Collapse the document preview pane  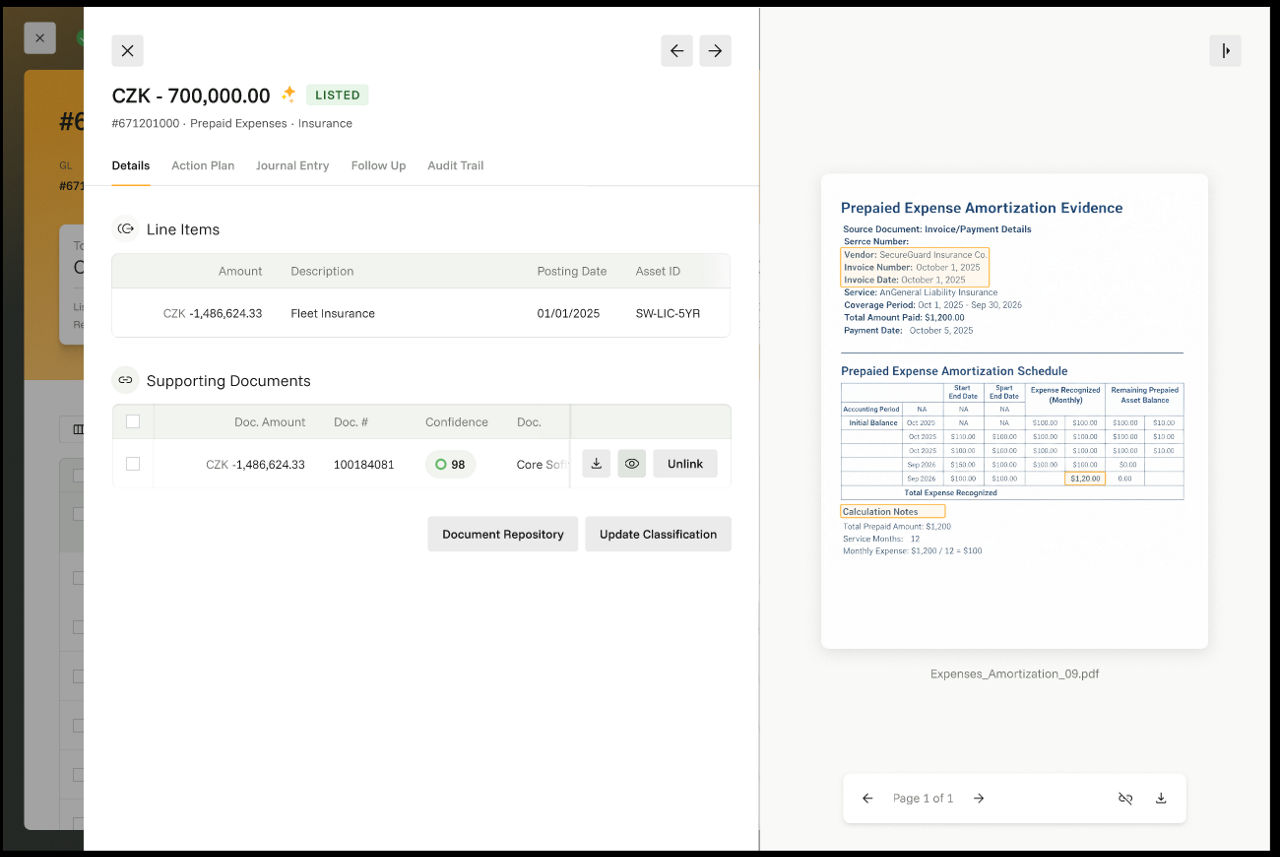click(x=1225, y=51)
